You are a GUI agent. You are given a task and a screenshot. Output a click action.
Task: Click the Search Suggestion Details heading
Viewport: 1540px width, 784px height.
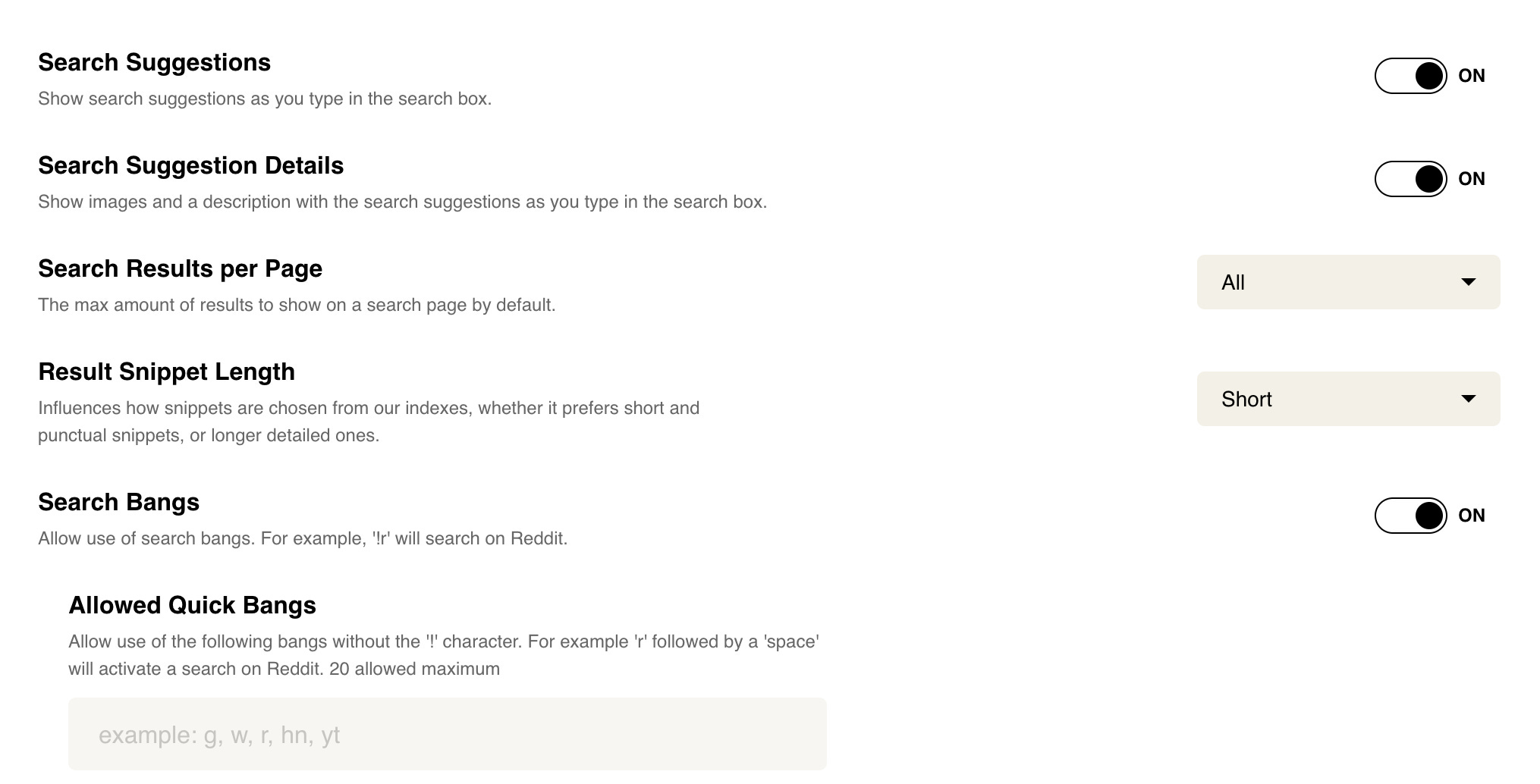point(190,165)
